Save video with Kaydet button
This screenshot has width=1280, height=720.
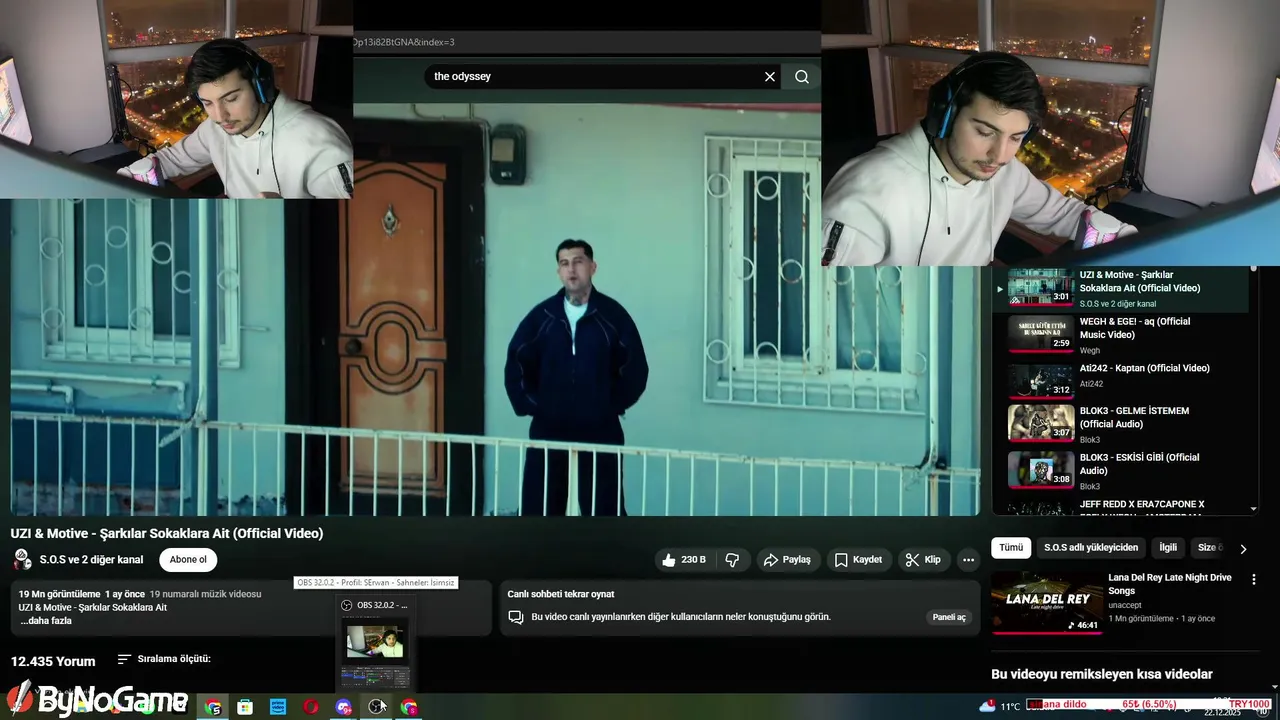(859, 560)
